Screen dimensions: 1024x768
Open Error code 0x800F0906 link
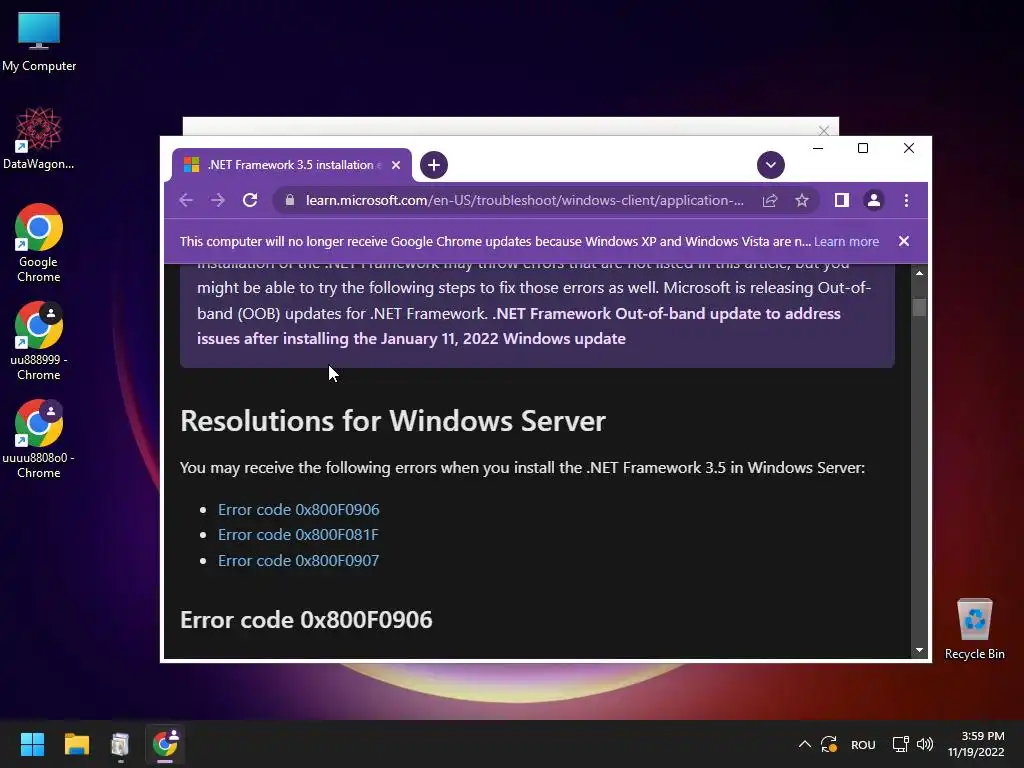coord(298,509)
